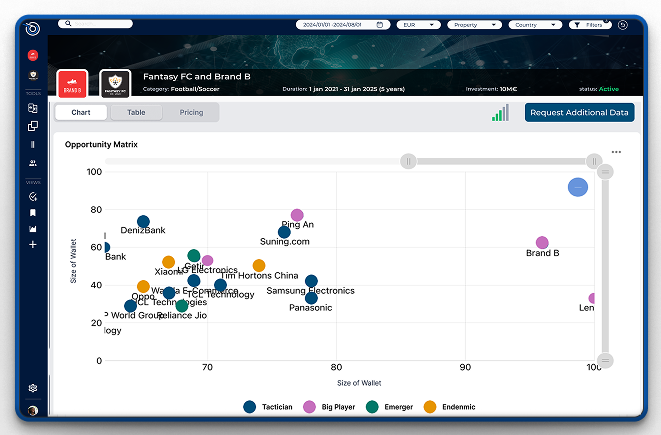Select the vertical bars tool in sidebar
The height and width of the screenshot is (435, 661).
click(x=33, y=145)
